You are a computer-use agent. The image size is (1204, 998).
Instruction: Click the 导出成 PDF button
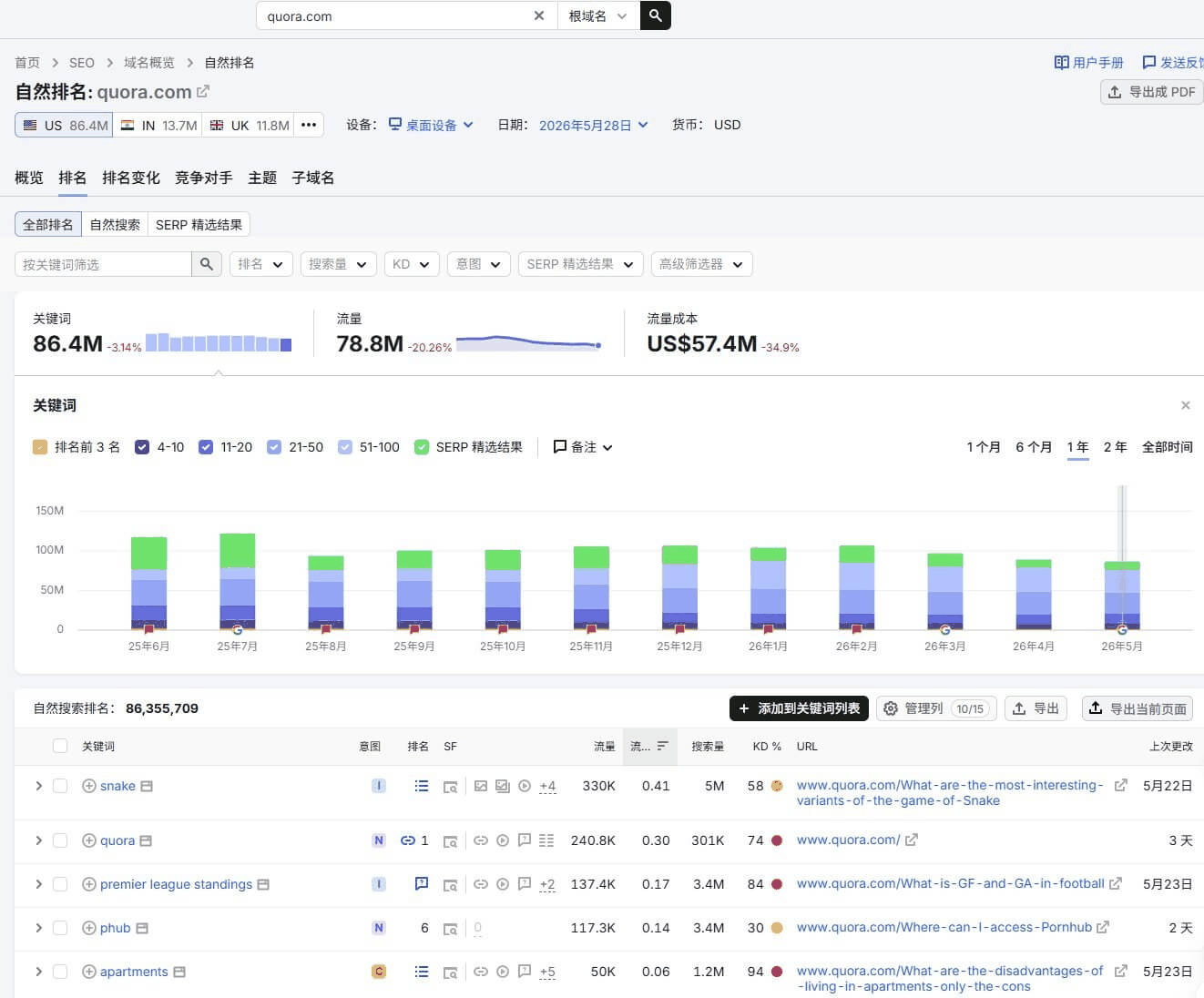(1152, 92)
